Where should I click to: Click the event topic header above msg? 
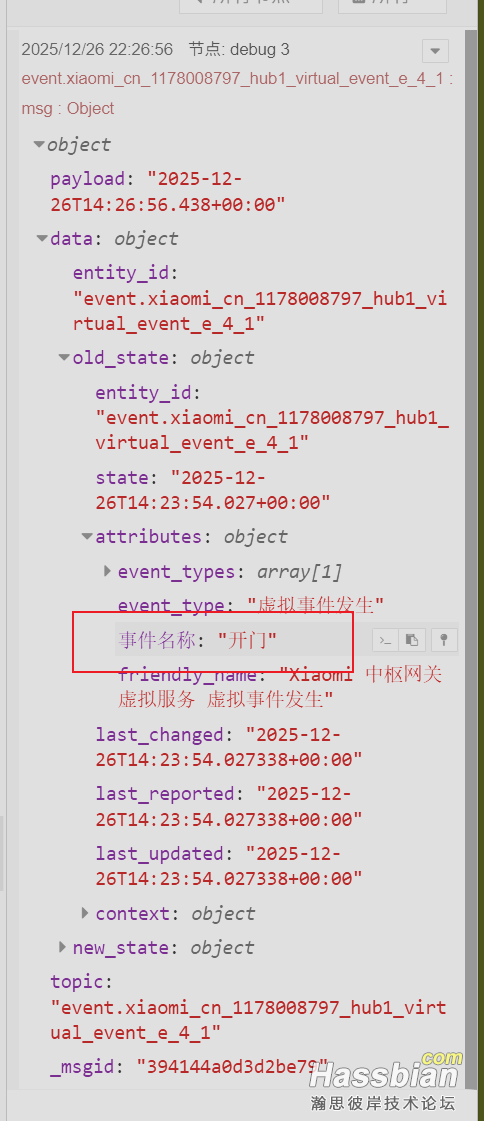[x=237, y=79]
